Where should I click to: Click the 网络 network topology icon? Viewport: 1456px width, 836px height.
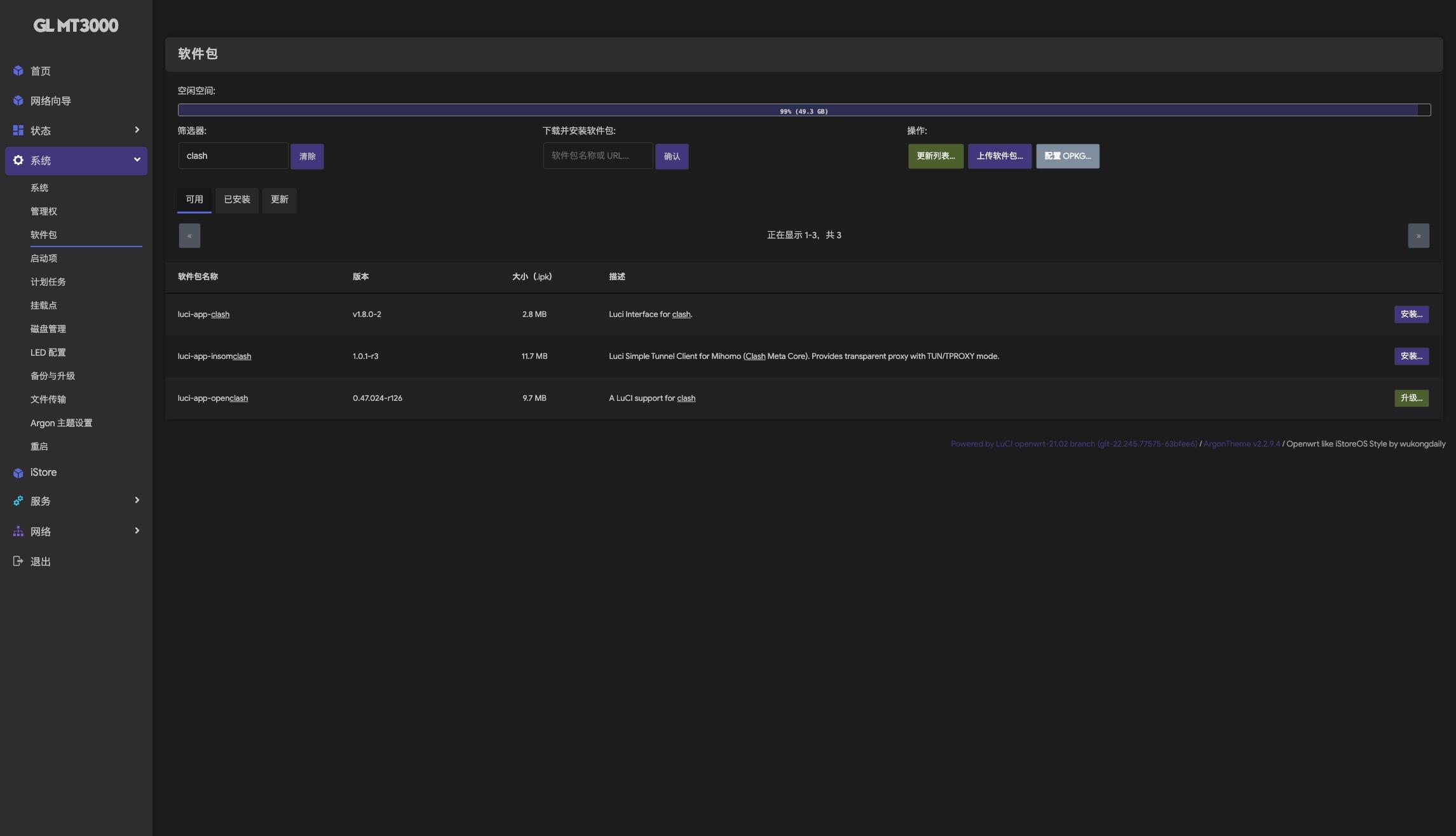(18, 532)
